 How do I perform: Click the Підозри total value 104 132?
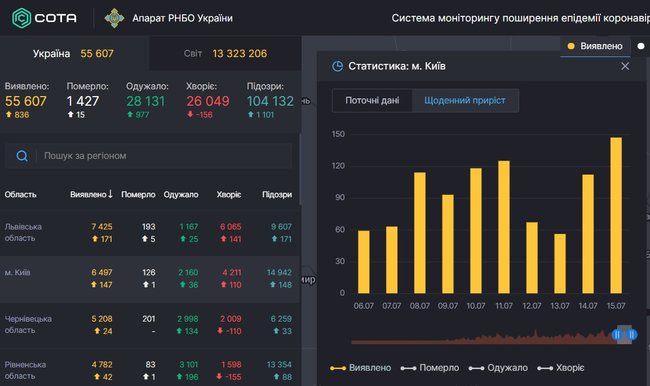270,101
